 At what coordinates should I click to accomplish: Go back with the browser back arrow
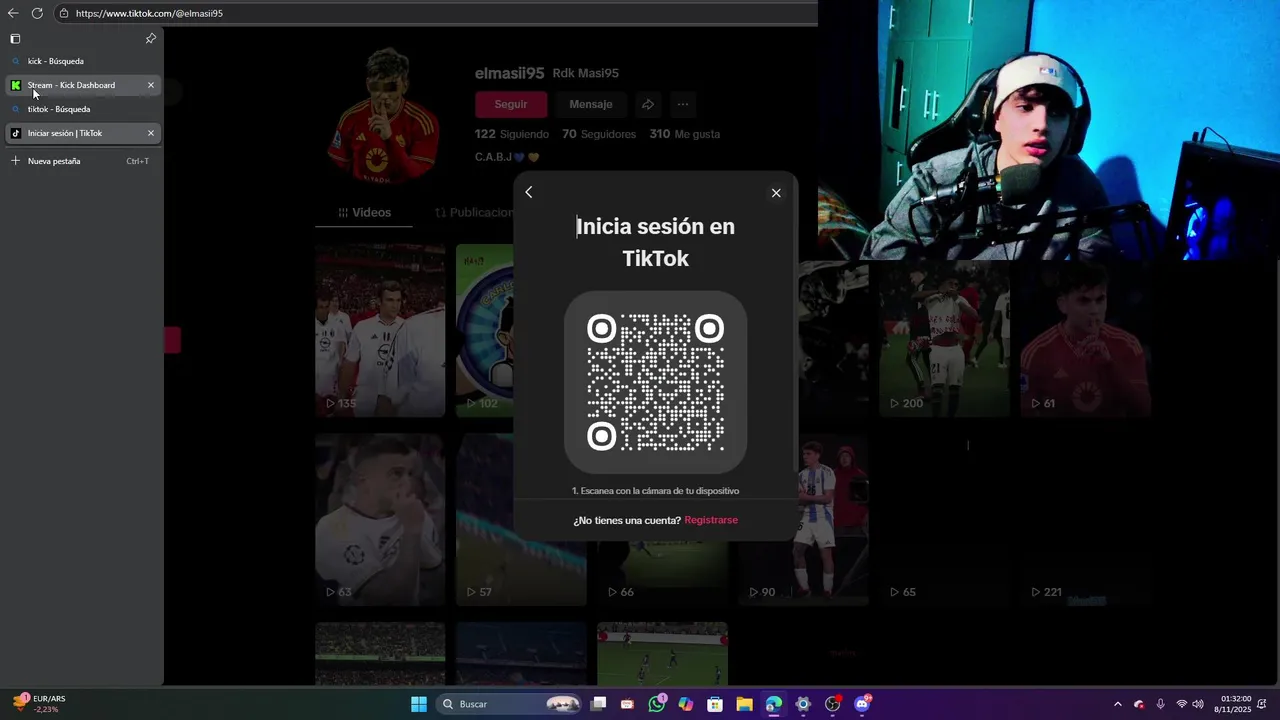coord(13,13)
